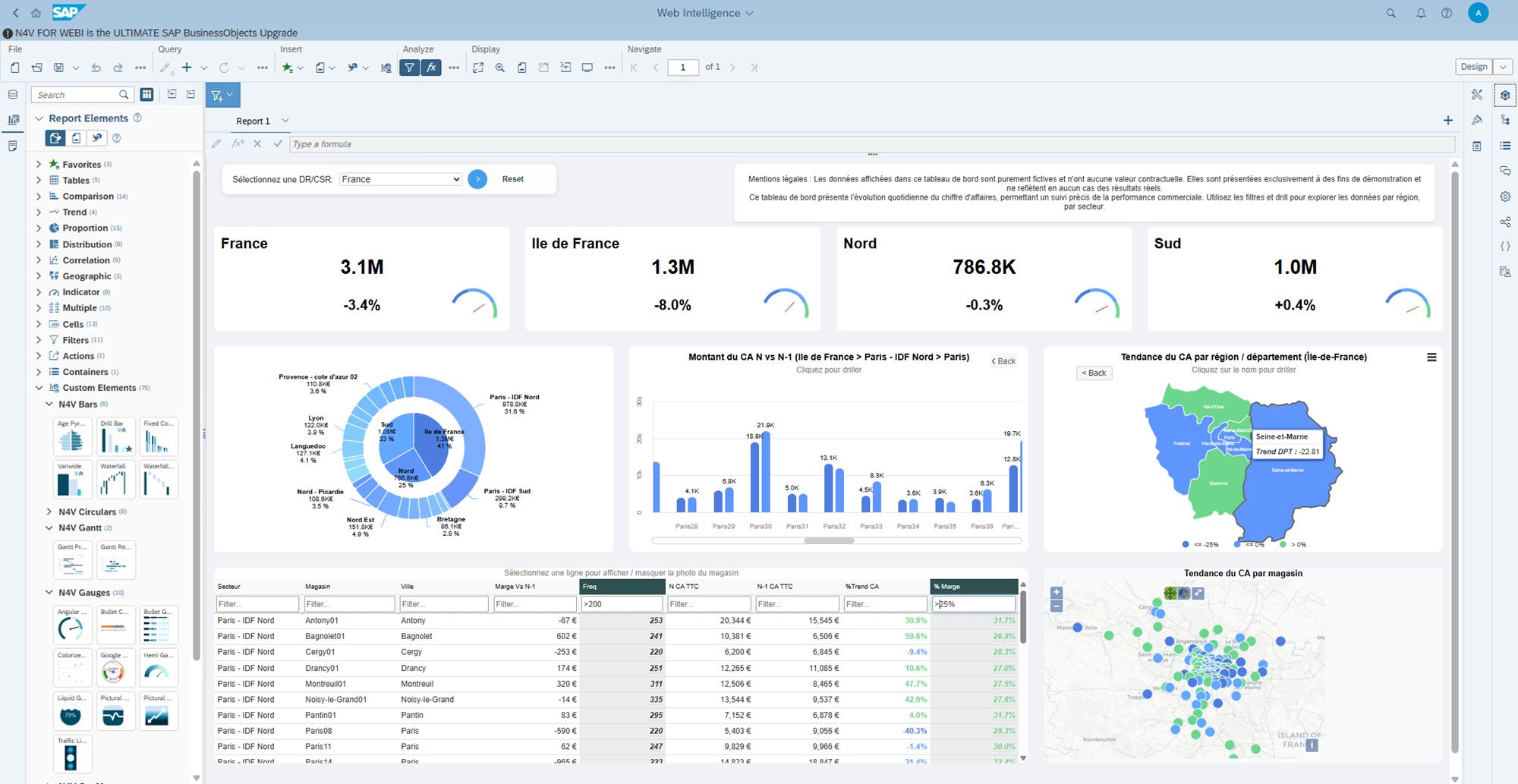The image size is (1518, 784).
Task: Click the Magasin column filter field
Action: 348,604
